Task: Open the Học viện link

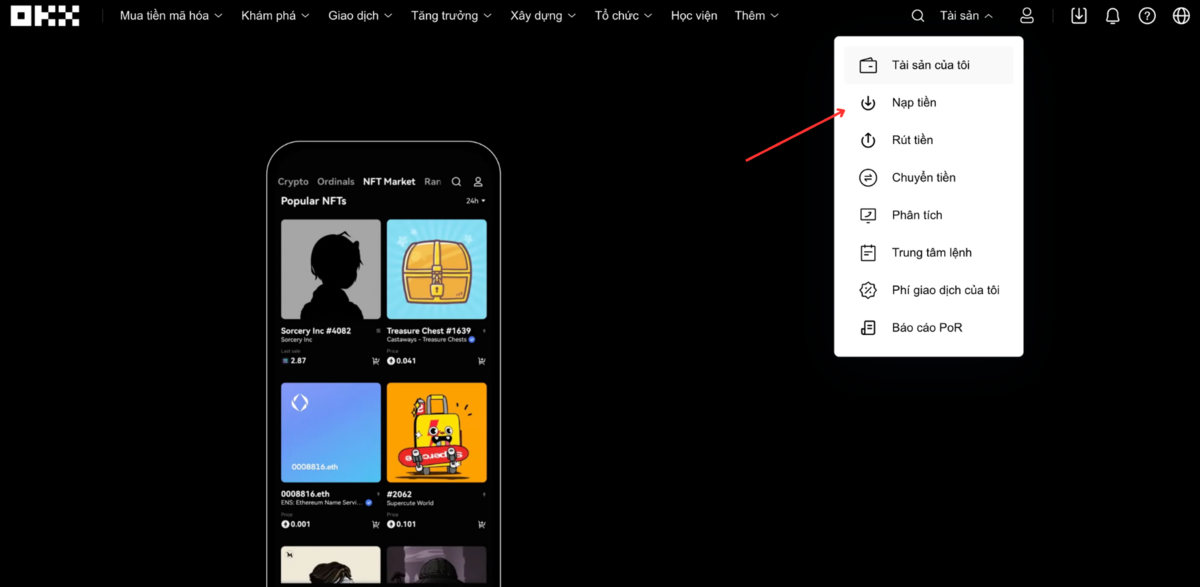Action: point(694,16)
